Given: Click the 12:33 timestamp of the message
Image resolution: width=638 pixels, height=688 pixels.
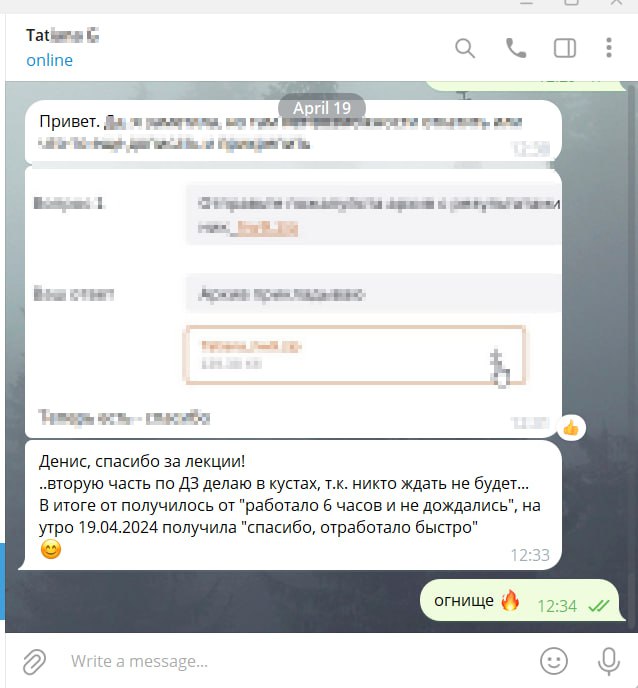Looking at the screenshot, I should click(530, 555).
